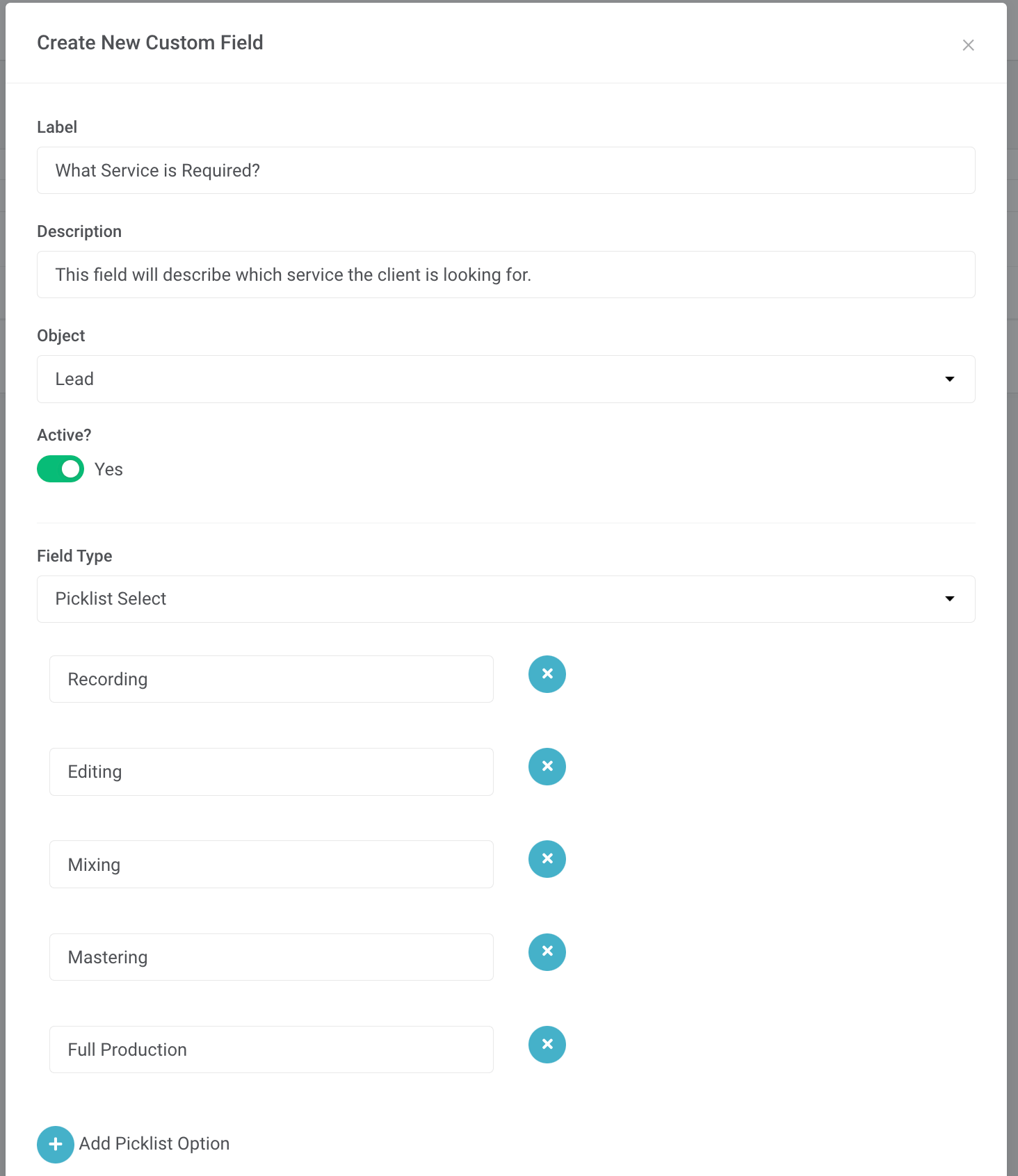Delete the Mastering picklist option
This screenshot has width=1018, height=1176.
(547, 952)
